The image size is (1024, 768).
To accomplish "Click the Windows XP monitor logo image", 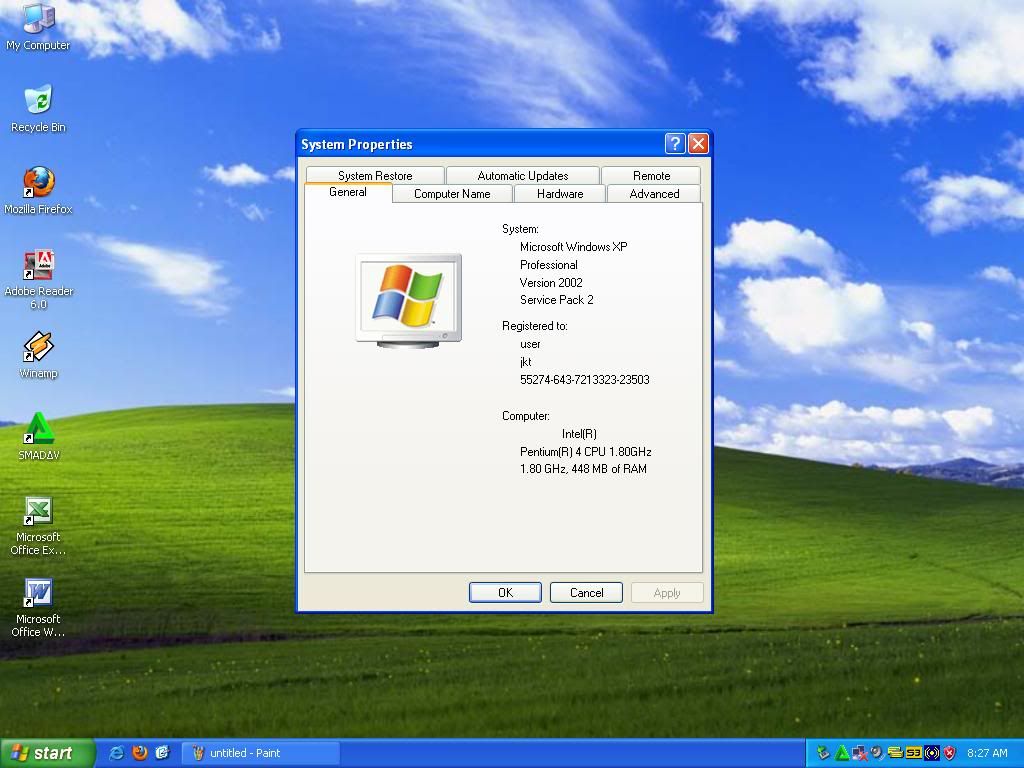I will (x=408, y=300).
